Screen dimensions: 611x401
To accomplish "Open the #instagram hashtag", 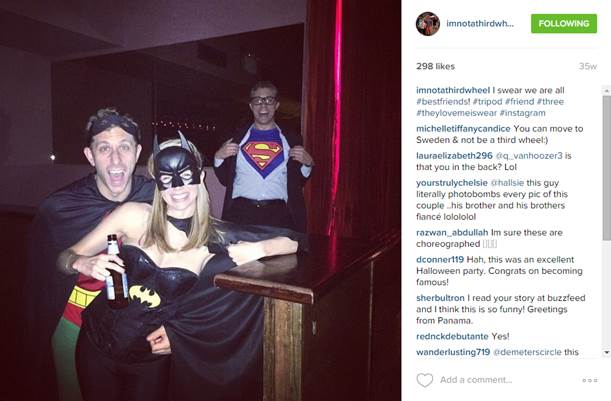I will [x=523, y=113].
